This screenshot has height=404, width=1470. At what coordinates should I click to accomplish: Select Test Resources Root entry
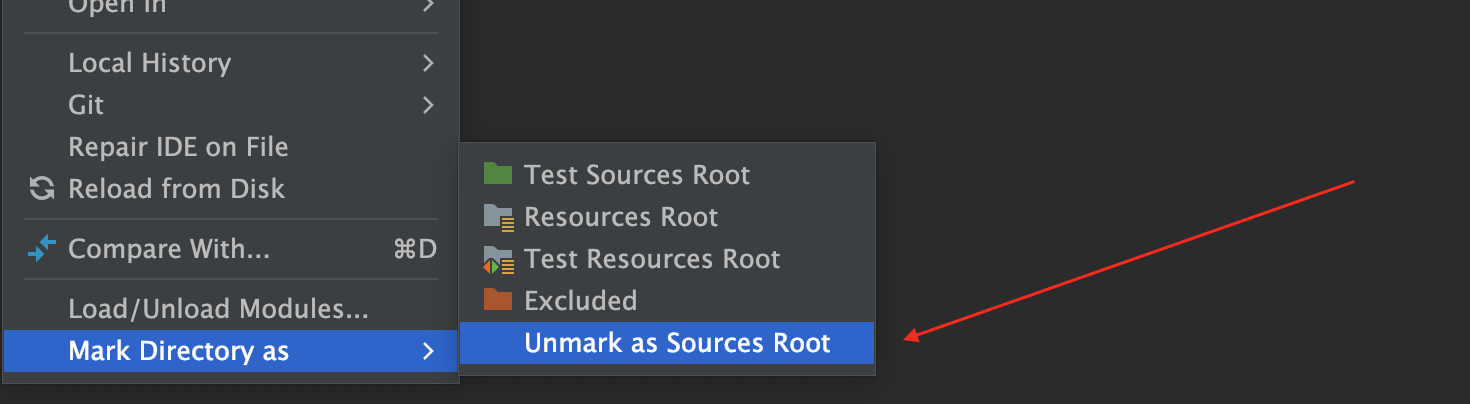click(x=652, y=259)
